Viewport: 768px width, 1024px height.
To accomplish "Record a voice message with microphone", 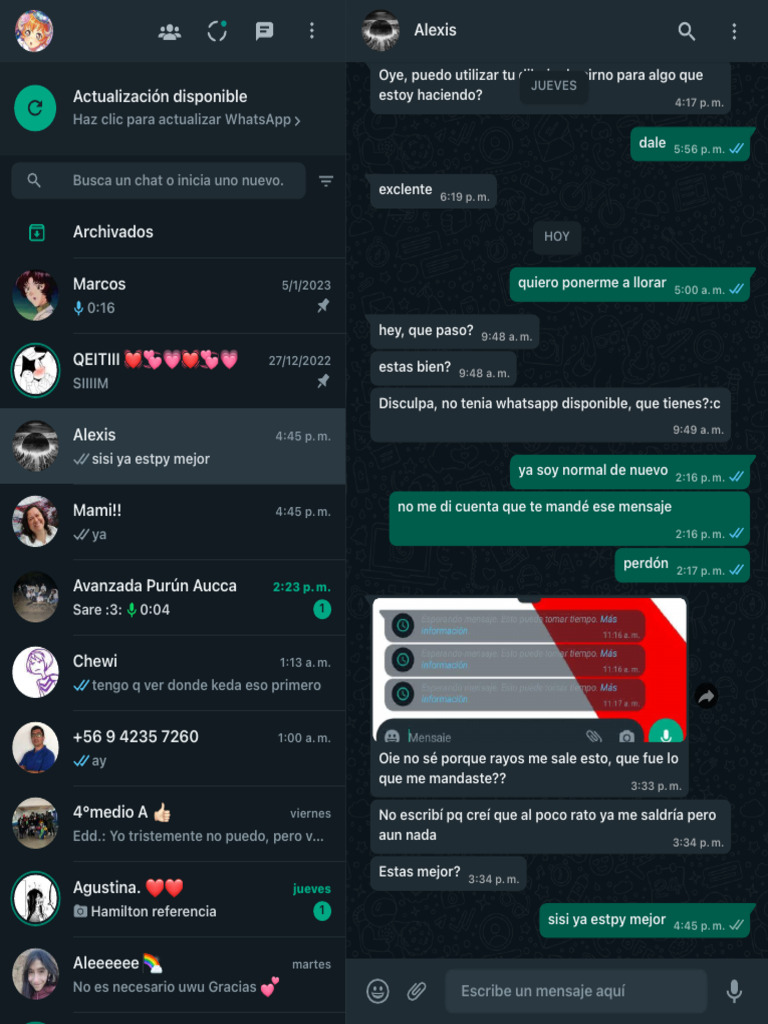I will pyautogui.click(x=734, y=991).
